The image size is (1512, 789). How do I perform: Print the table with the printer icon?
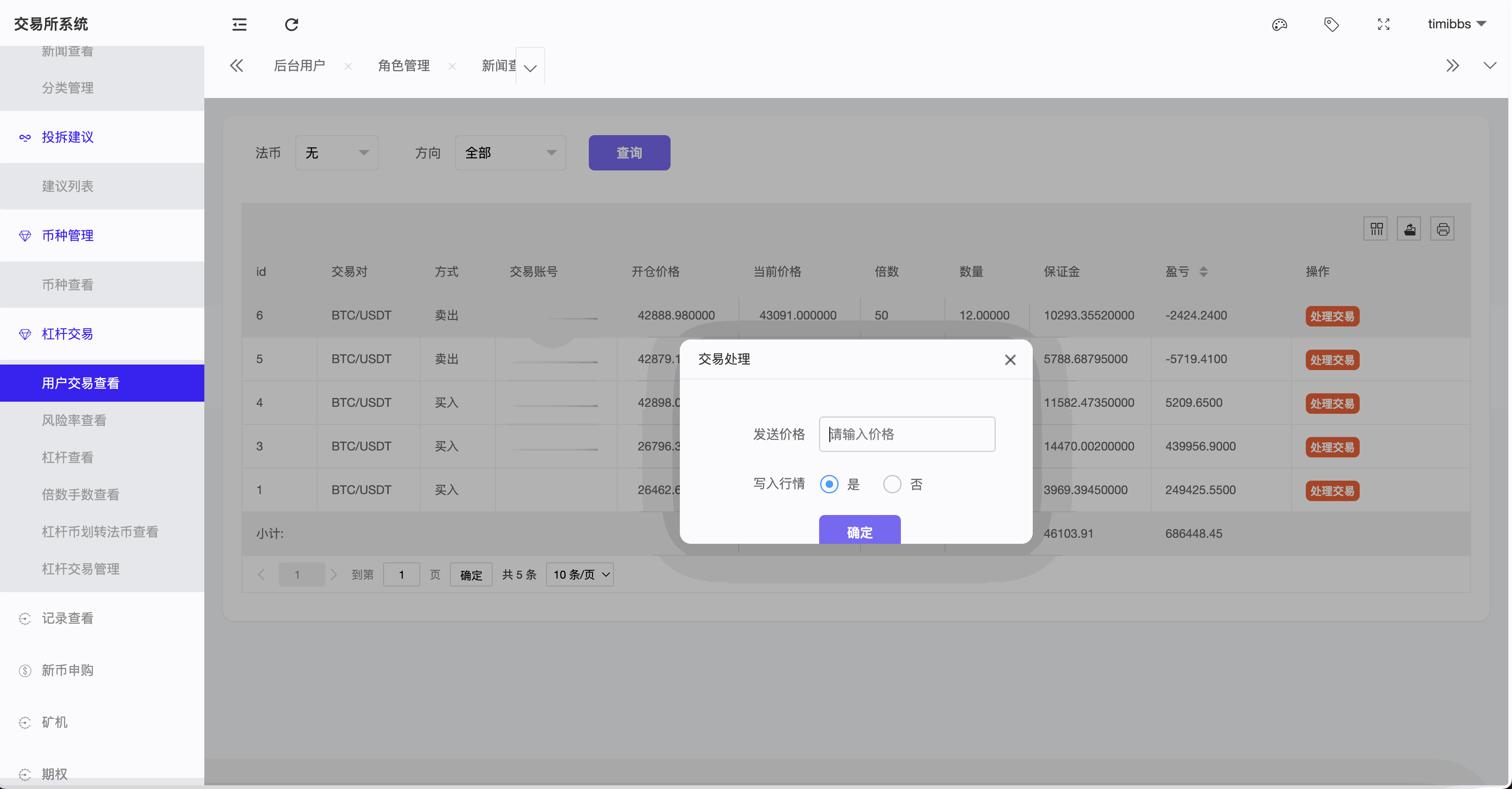click(1443, 228)
